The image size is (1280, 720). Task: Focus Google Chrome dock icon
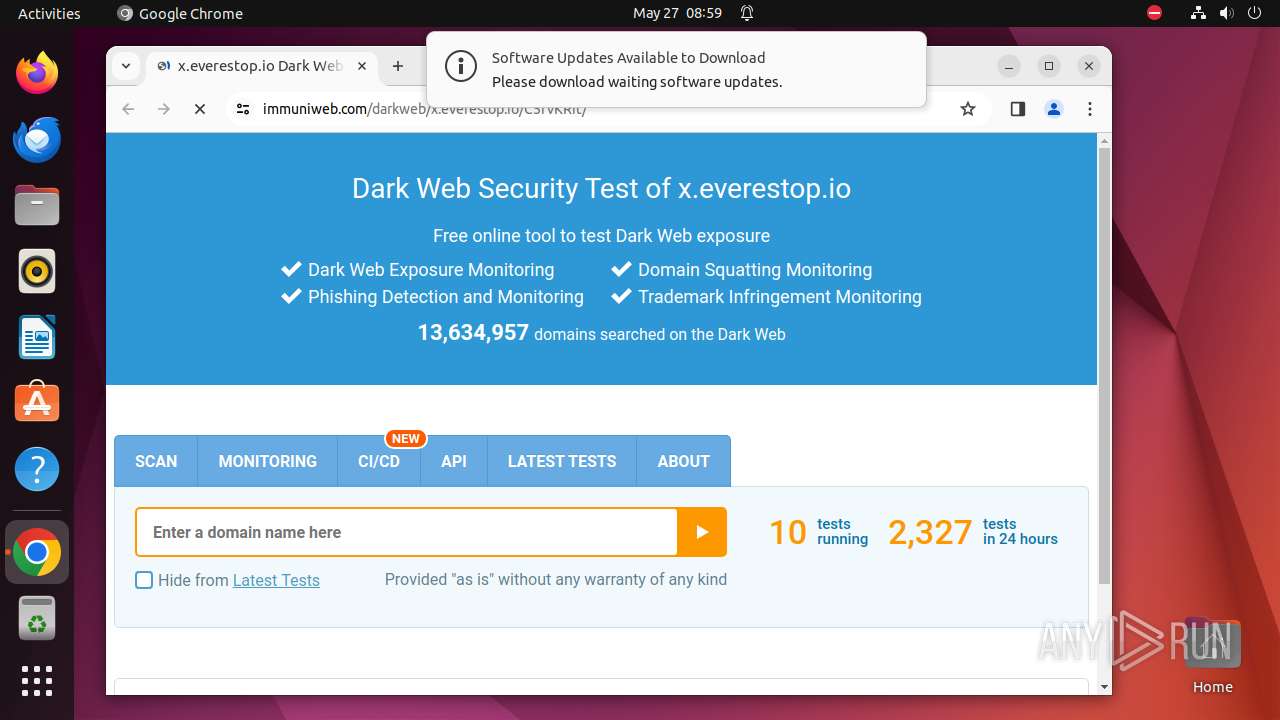tap(37, 552)
